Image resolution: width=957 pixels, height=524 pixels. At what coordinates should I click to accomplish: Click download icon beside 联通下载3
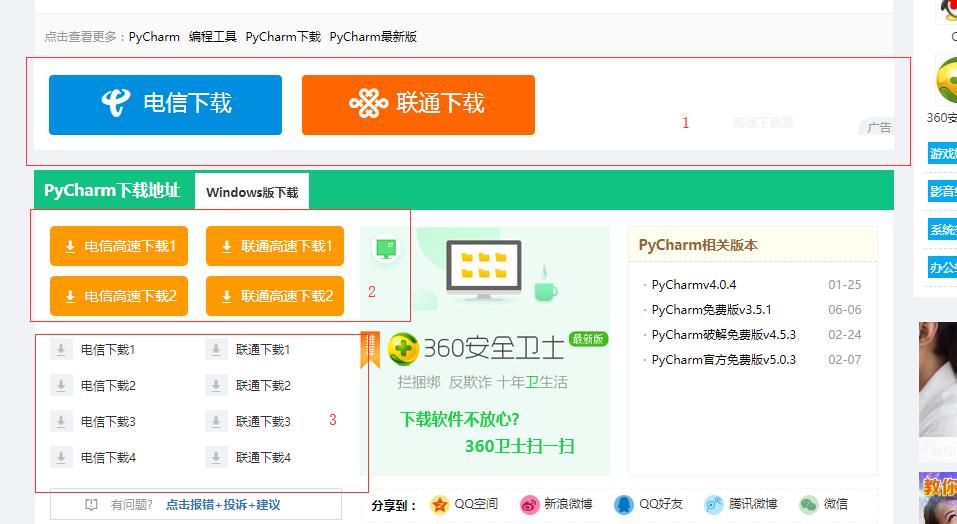point(216,422)
